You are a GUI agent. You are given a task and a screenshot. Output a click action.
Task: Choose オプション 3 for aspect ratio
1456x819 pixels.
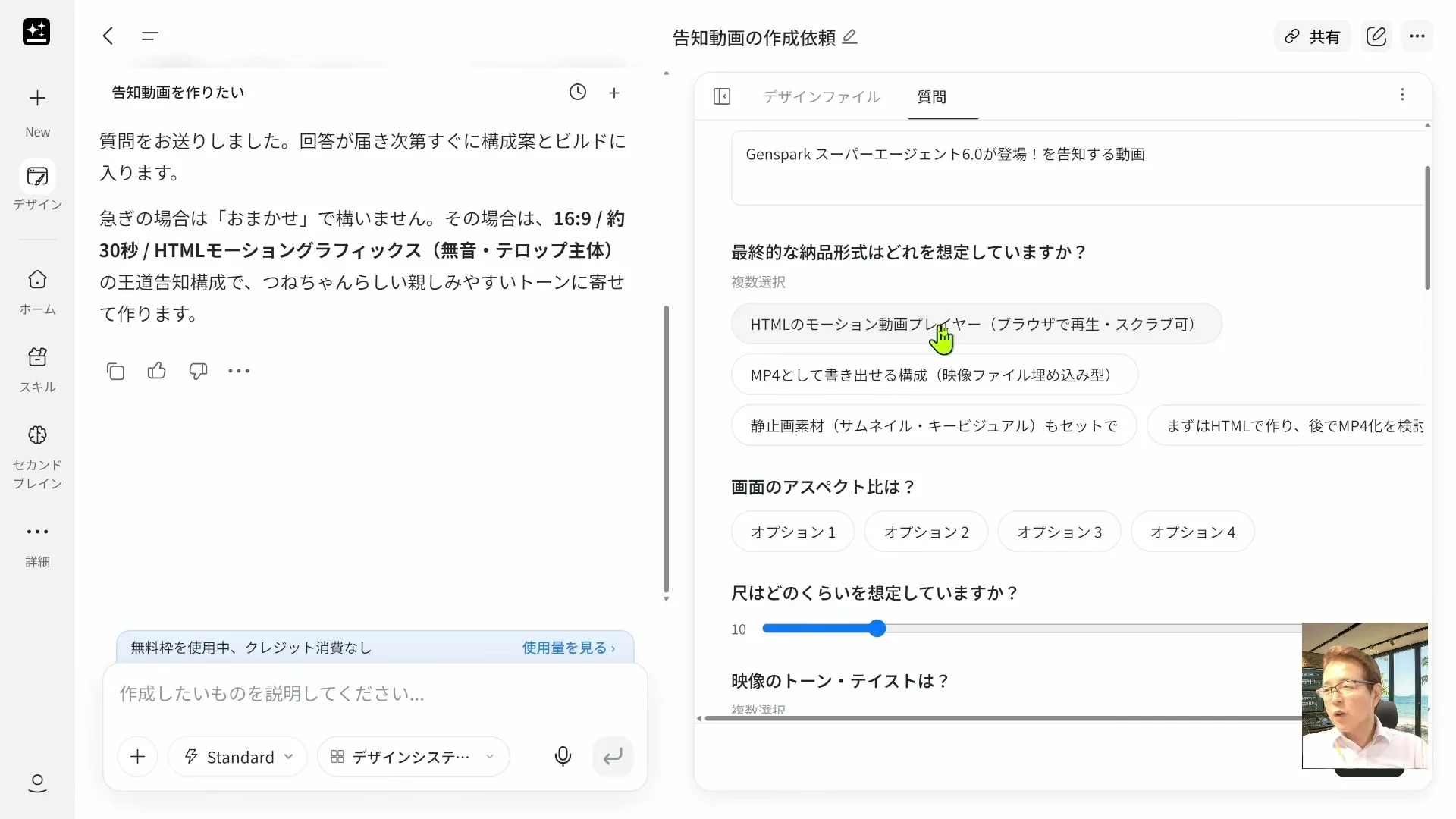tap(1059, 532)
